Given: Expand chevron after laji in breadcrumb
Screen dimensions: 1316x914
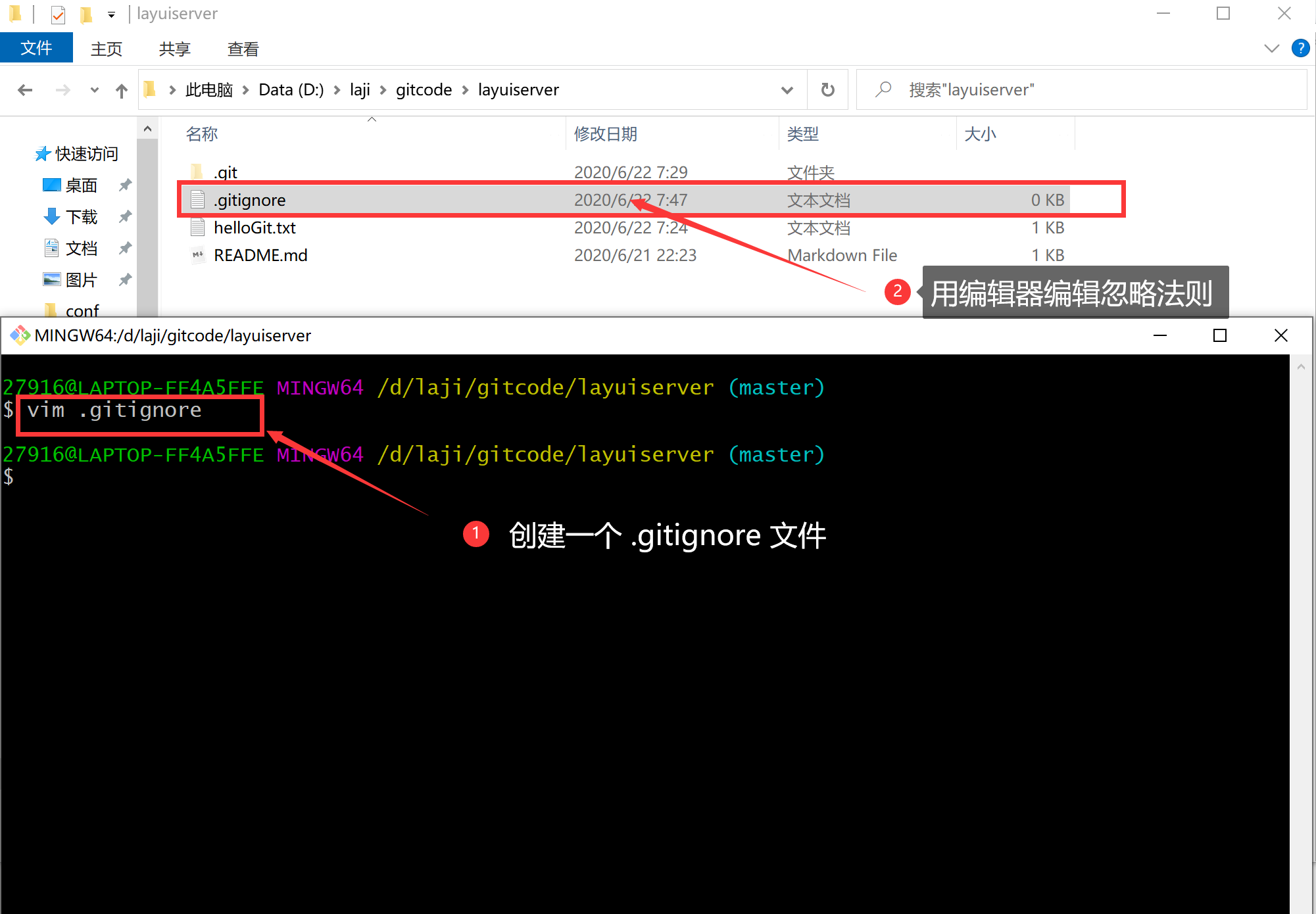Looking at the screenshot, I should coord(383,90).
